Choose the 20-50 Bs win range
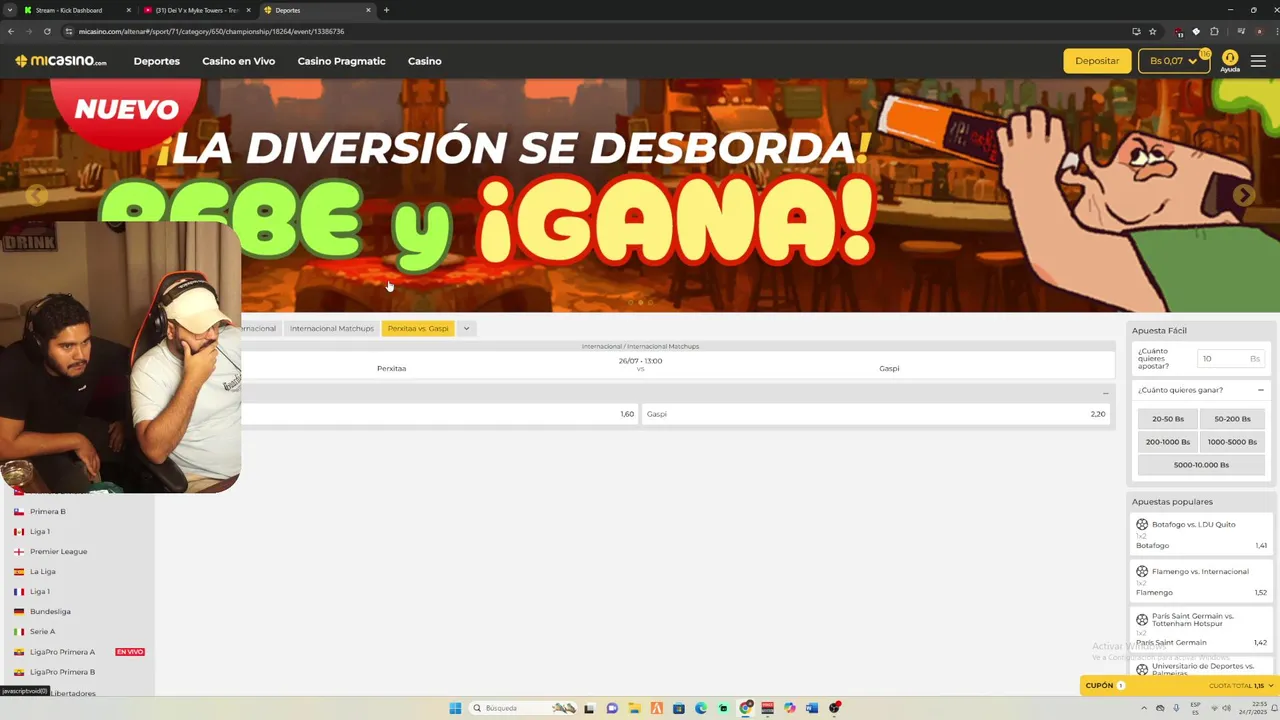The width and height of the screenshot is (1280, 720). click(x=1168, y=419)
